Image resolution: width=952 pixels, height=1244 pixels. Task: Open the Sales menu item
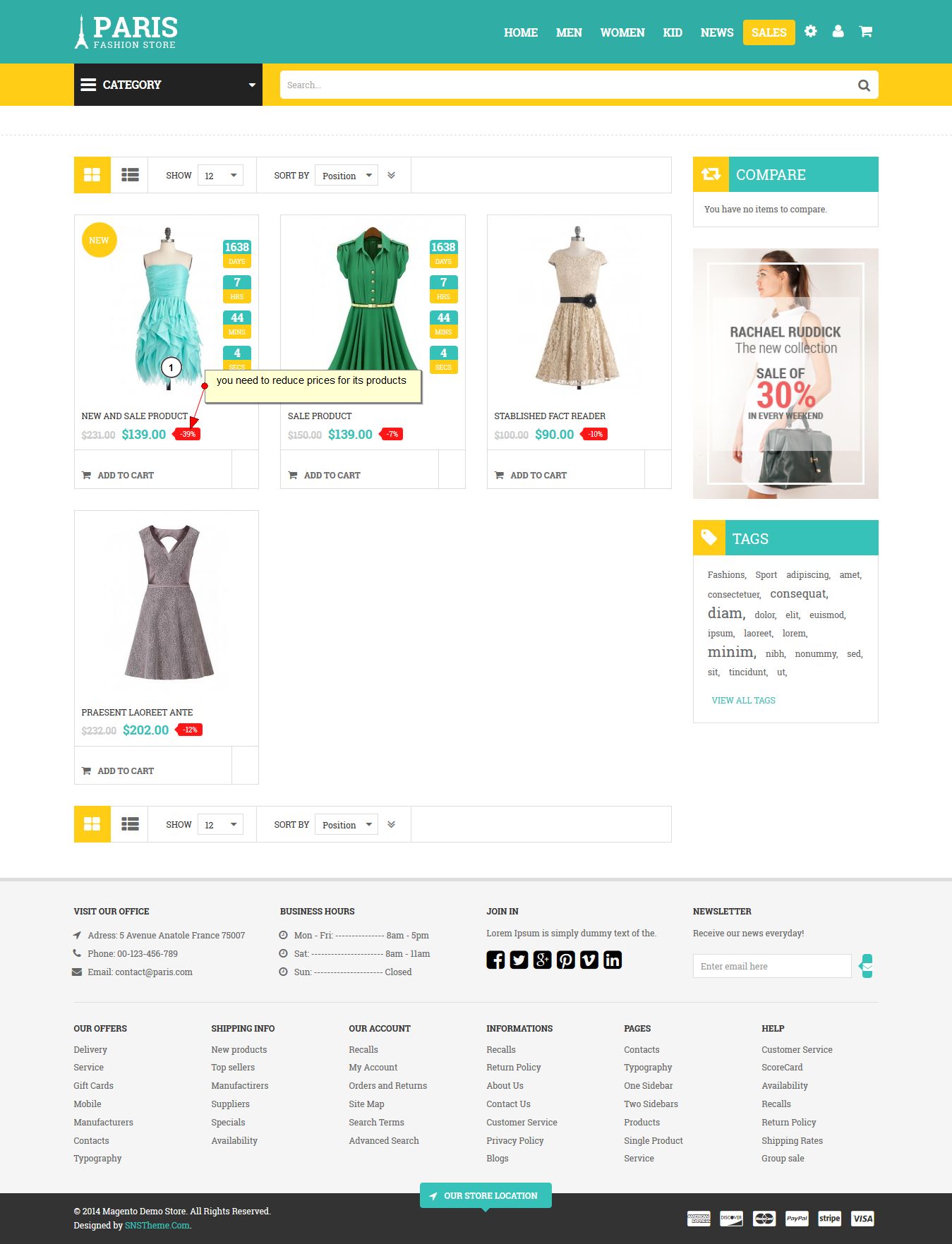769,32
